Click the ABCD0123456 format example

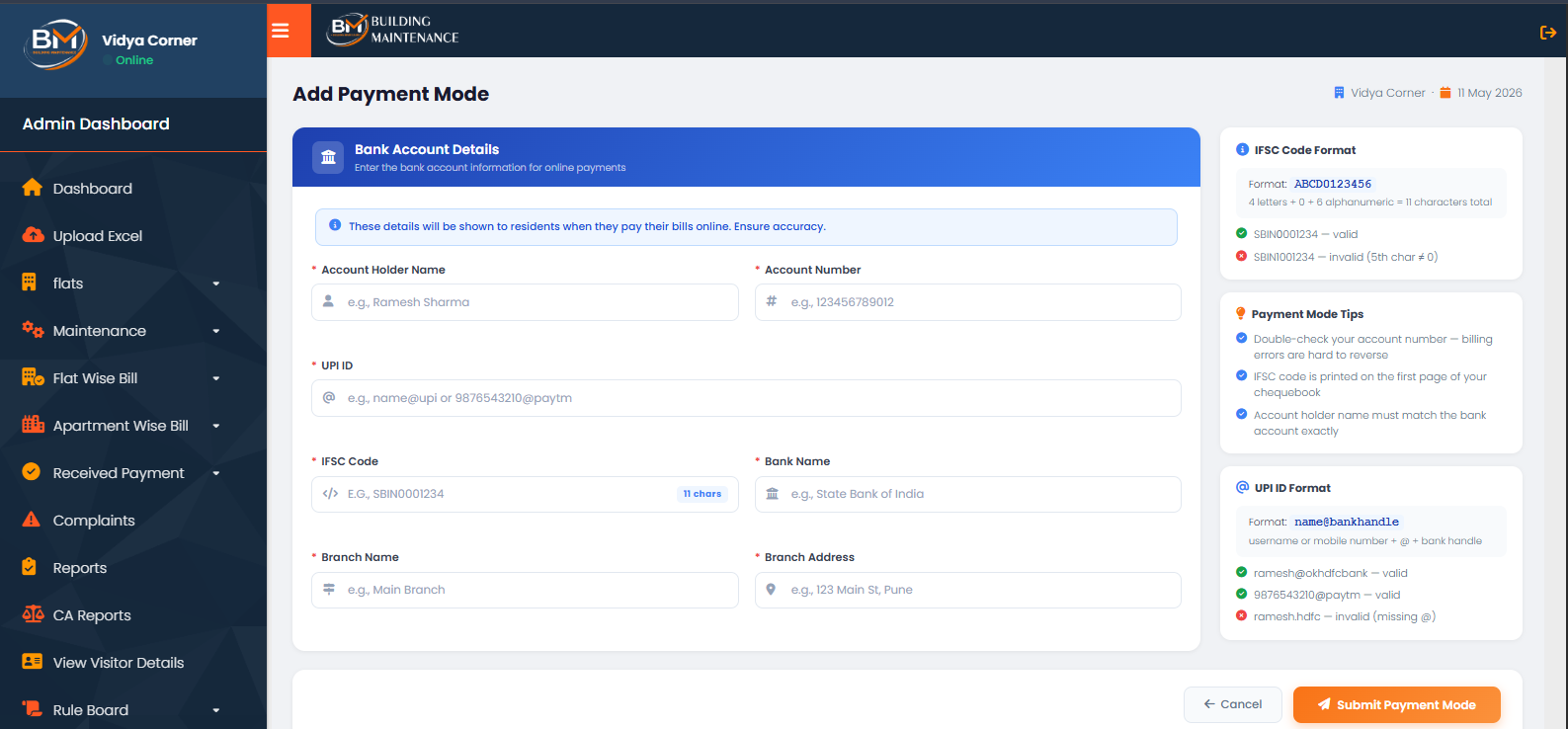pos(1333,184)
